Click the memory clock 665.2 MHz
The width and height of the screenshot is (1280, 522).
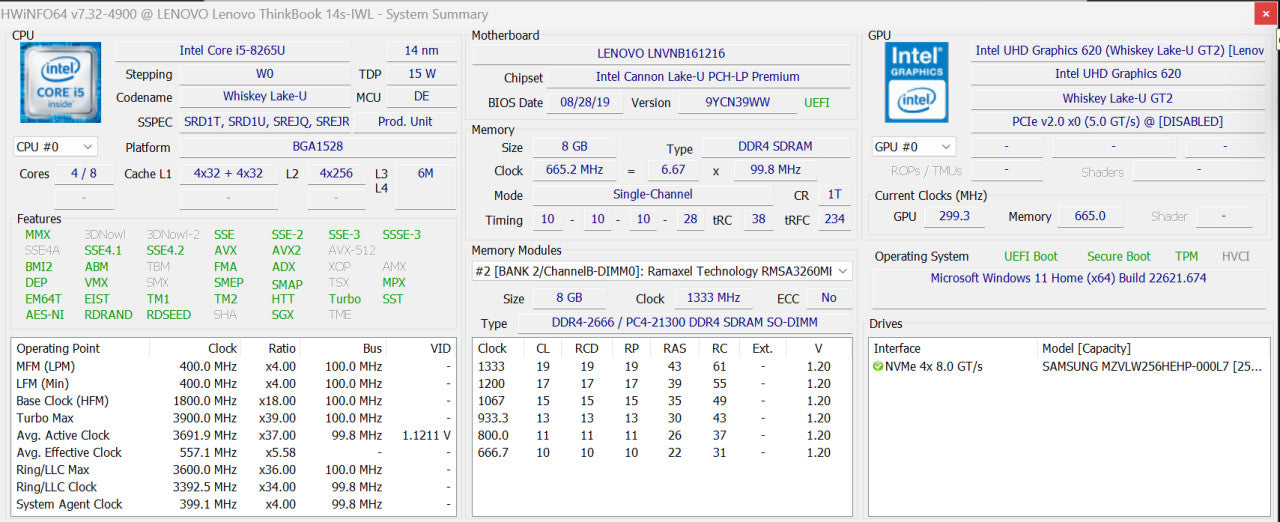[574, 170]
